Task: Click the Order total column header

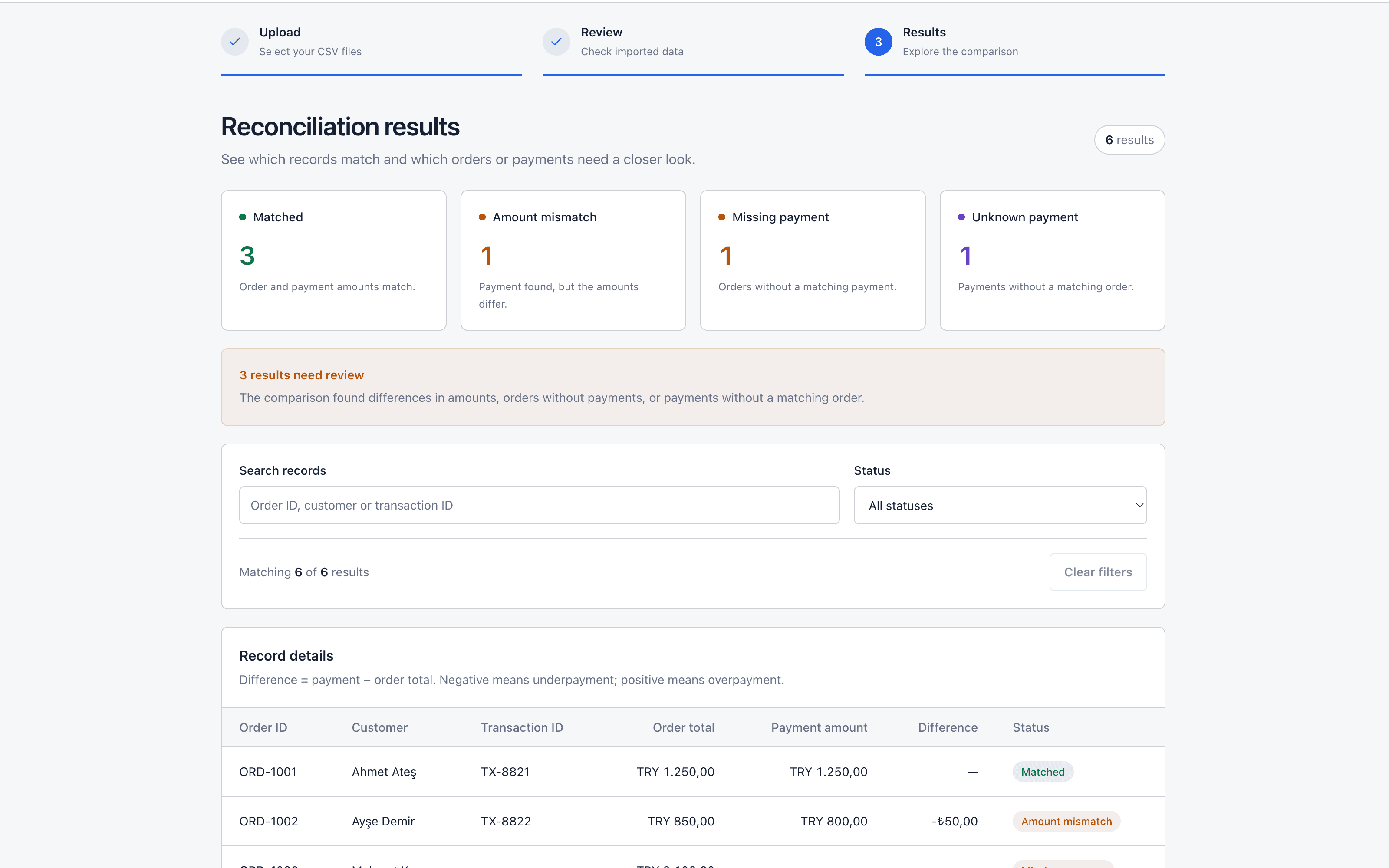Action: [684, 727]
